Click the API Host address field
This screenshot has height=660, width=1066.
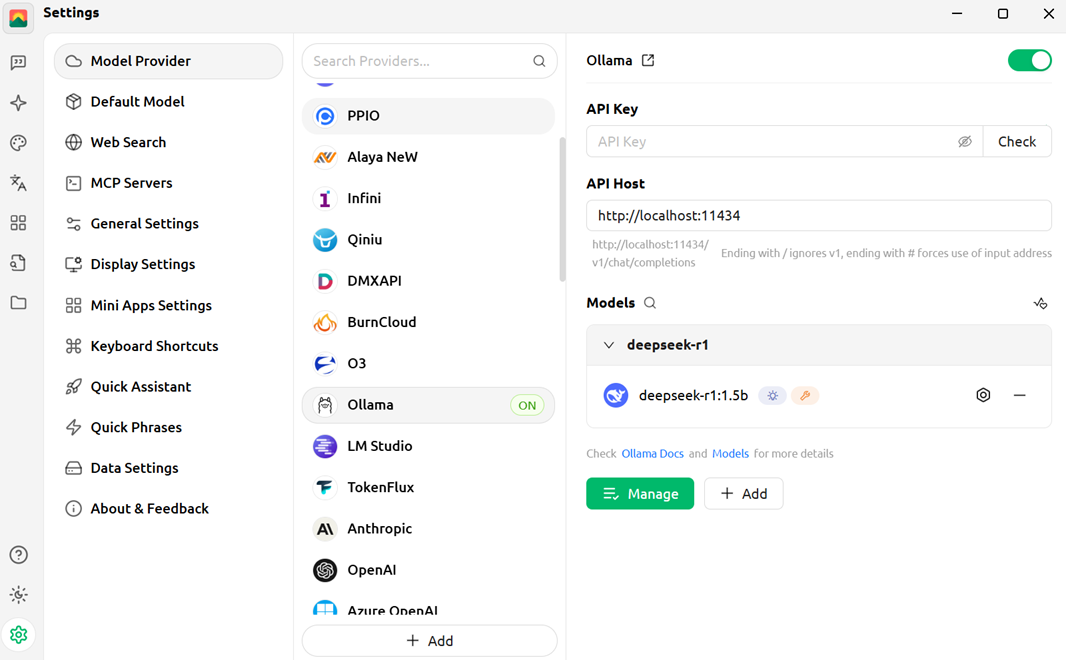(819, 215)
